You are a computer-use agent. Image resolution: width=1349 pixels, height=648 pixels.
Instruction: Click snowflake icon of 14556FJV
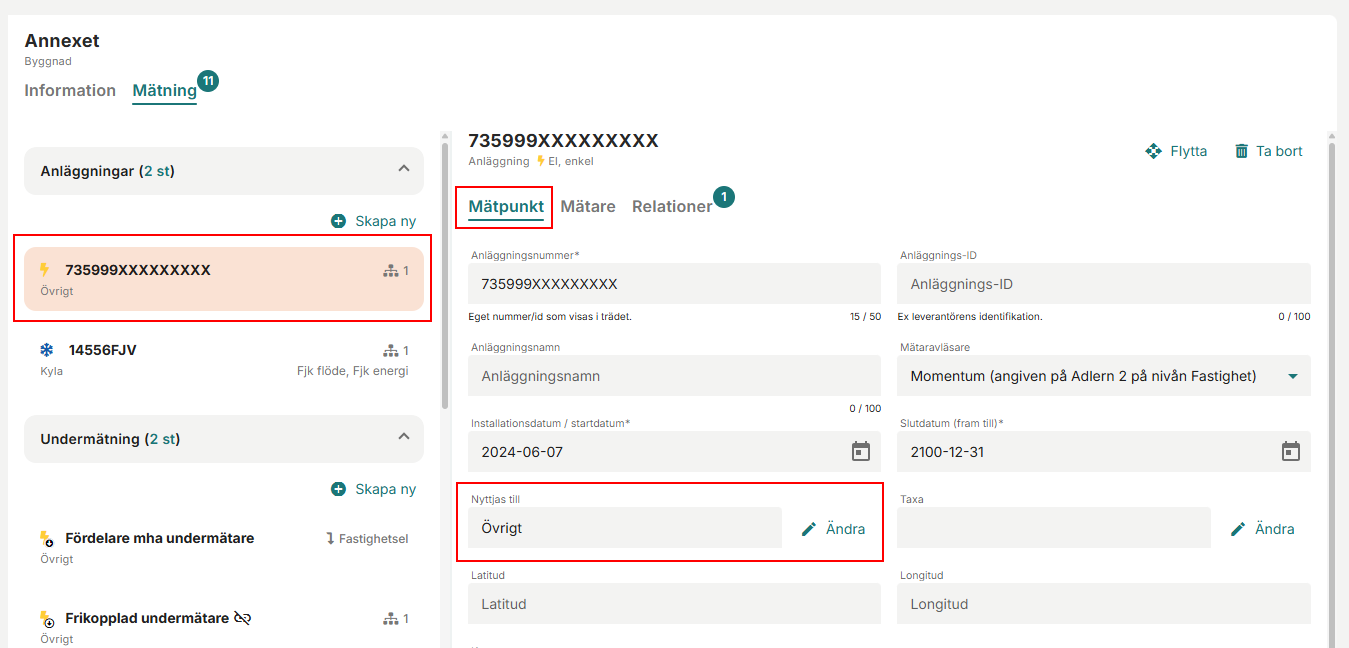pos(46,350)
